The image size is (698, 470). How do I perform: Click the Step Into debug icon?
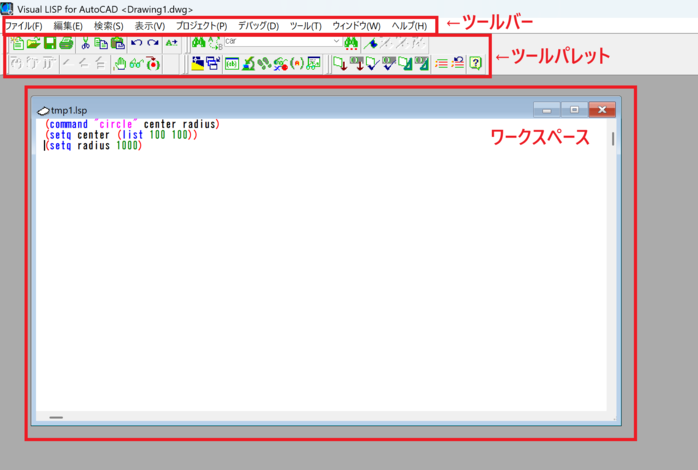(x=16, y=64)
